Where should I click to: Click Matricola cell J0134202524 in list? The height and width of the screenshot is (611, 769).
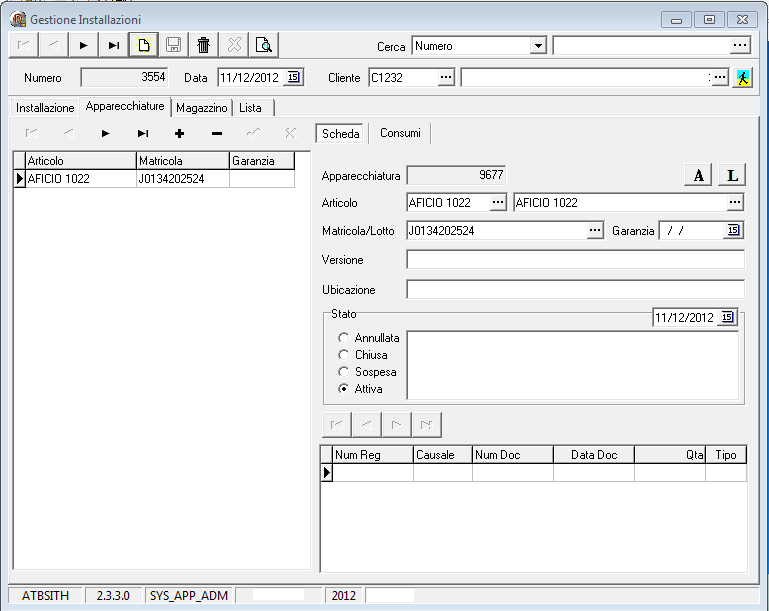pos(182,178)
